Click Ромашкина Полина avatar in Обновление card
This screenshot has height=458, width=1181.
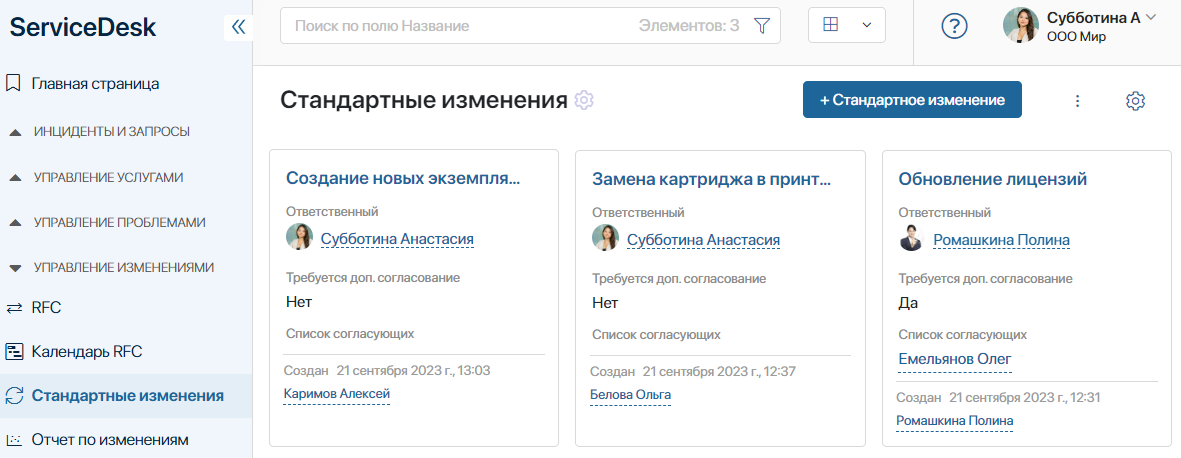[x=911, y=238]
